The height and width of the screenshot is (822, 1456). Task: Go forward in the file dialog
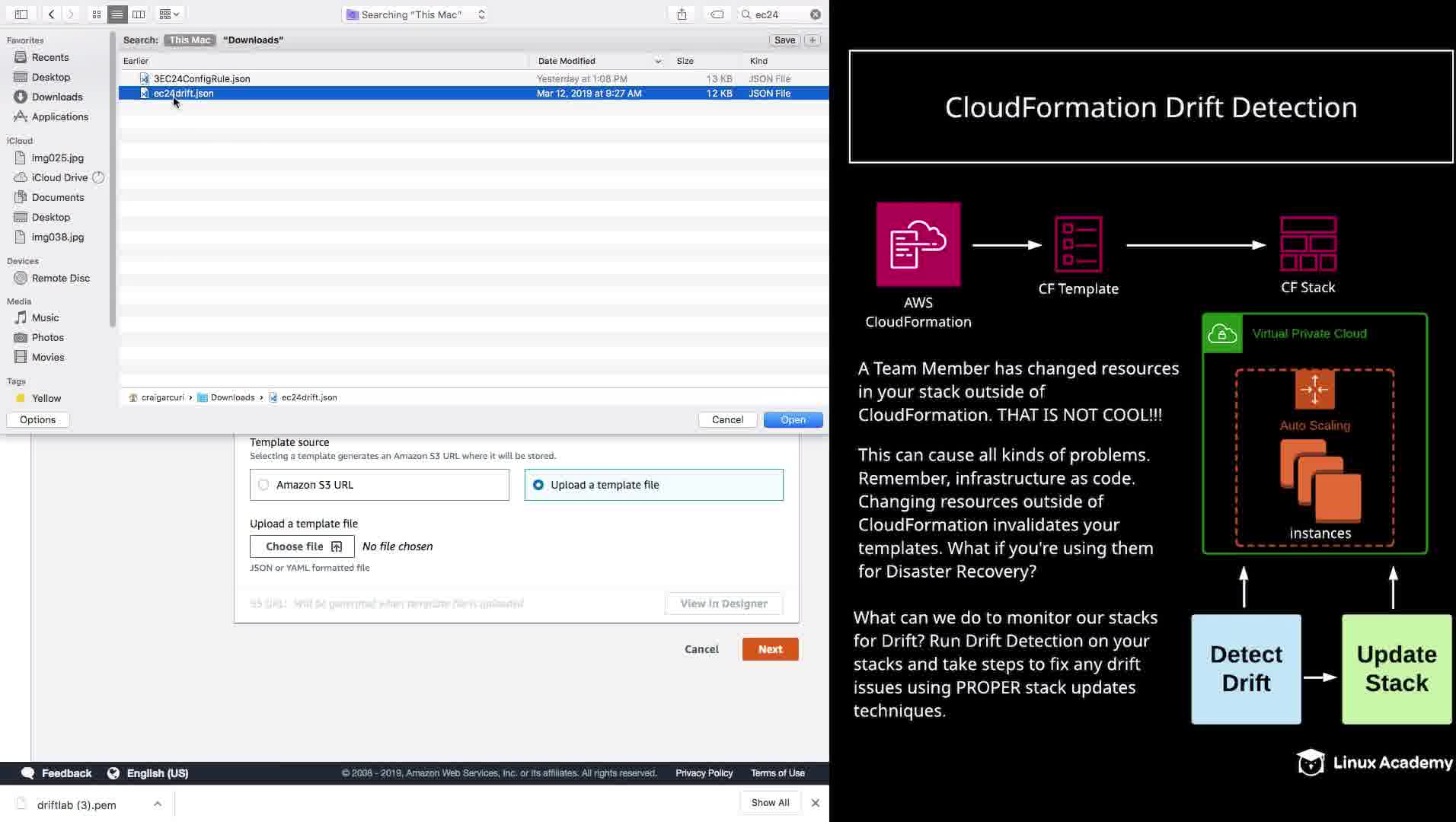(x=71, y=14)
